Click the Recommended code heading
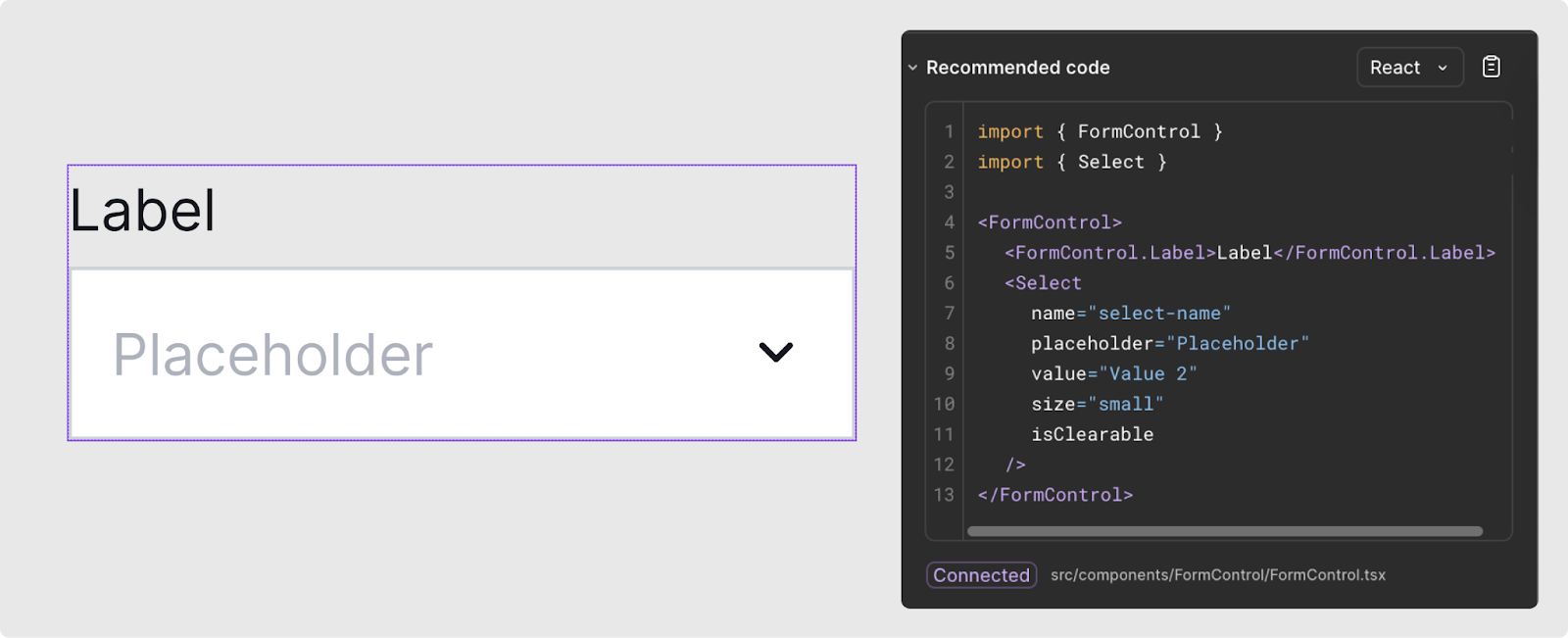Viewport: 1568px width, 638px height. [x=1018, y=68]
